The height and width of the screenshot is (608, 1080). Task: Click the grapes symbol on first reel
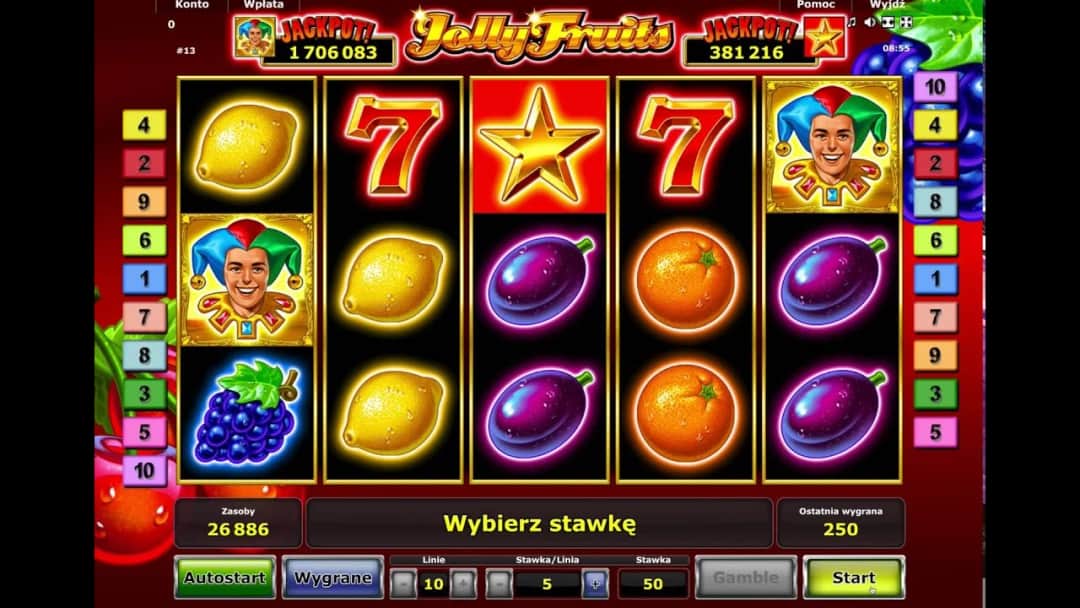[x=247, y=411]
